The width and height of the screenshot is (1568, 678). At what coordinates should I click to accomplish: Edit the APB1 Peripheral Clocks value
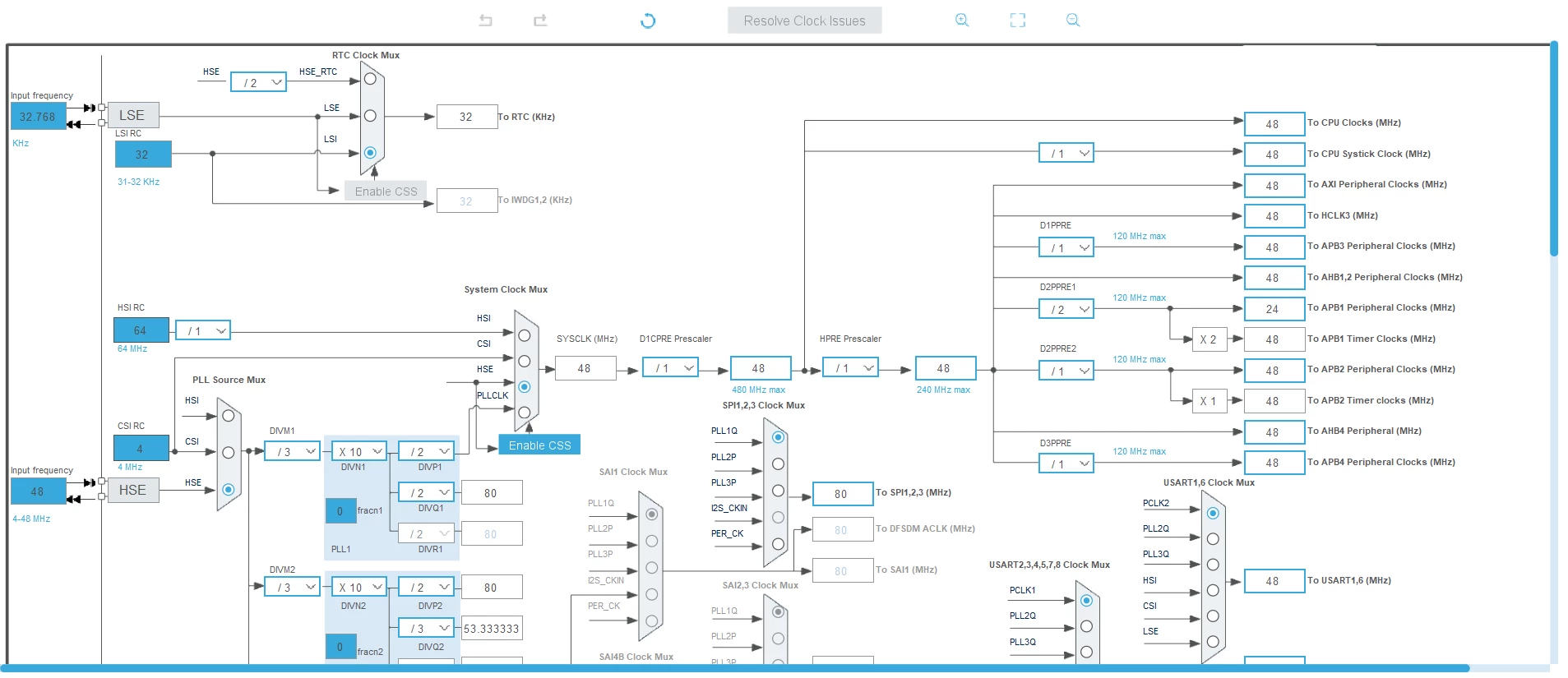pos(1274,309)
